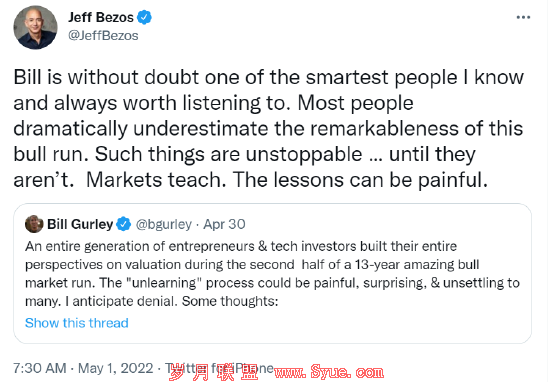Click the Bill Gurley name in quoted tweet
The image size is (550, 382).
point(80,224)
